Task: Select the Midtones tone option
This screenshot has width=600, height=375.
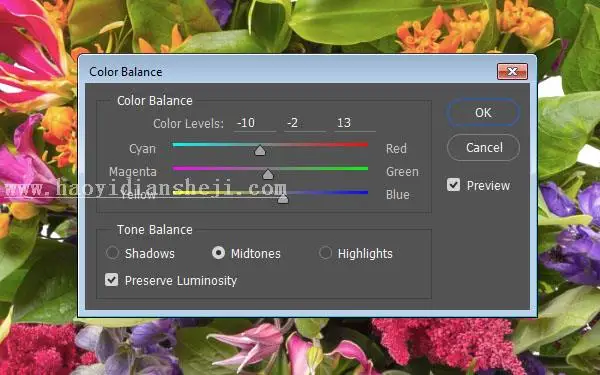Action: point(218,253)
